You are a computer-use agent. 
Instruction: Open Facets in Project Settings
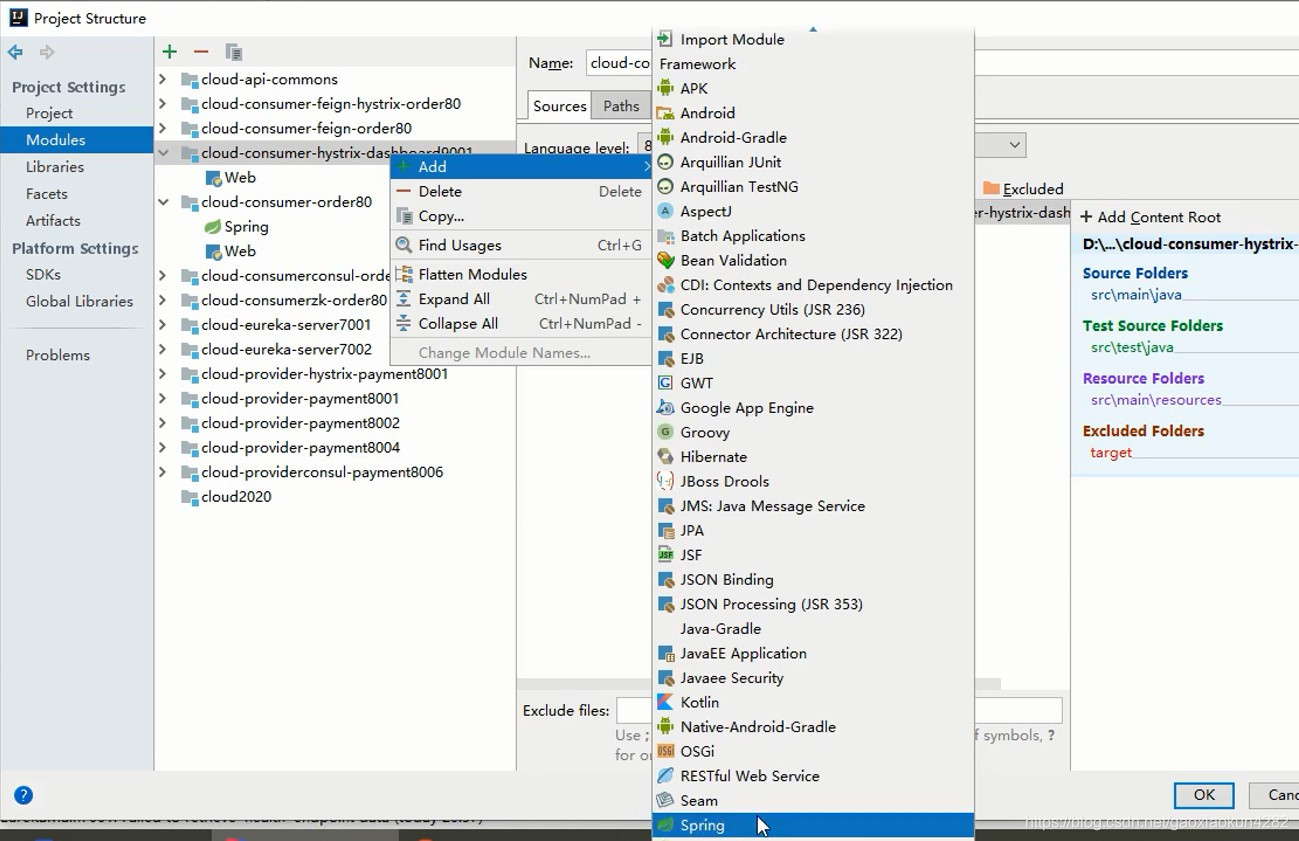47,194
